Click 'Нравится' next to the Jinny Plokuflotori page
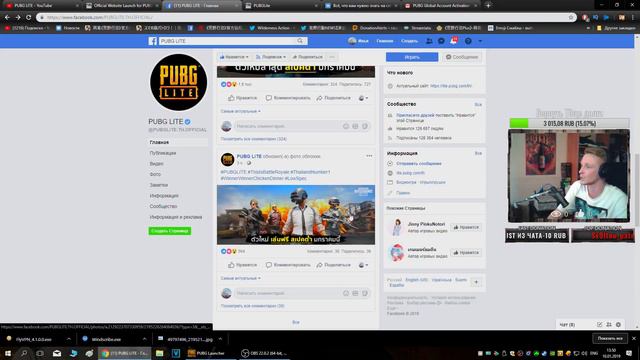This screenshot has height=360, width=640. 466,227
